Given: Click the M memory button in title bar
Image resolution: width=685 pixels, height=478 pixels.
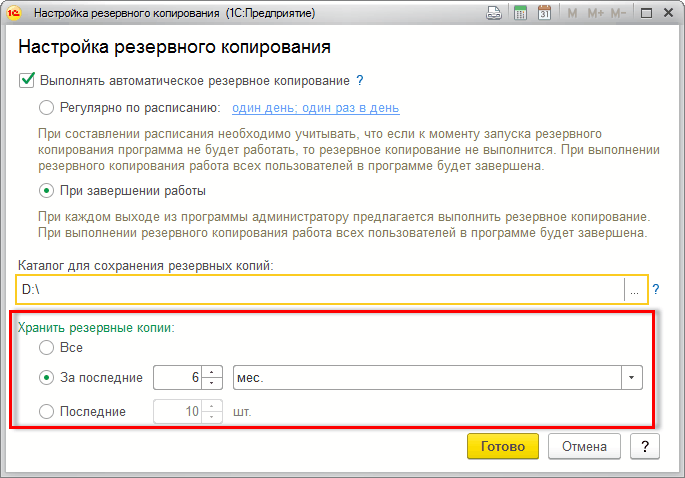Looking at the screenshot, I should point(572,14).
